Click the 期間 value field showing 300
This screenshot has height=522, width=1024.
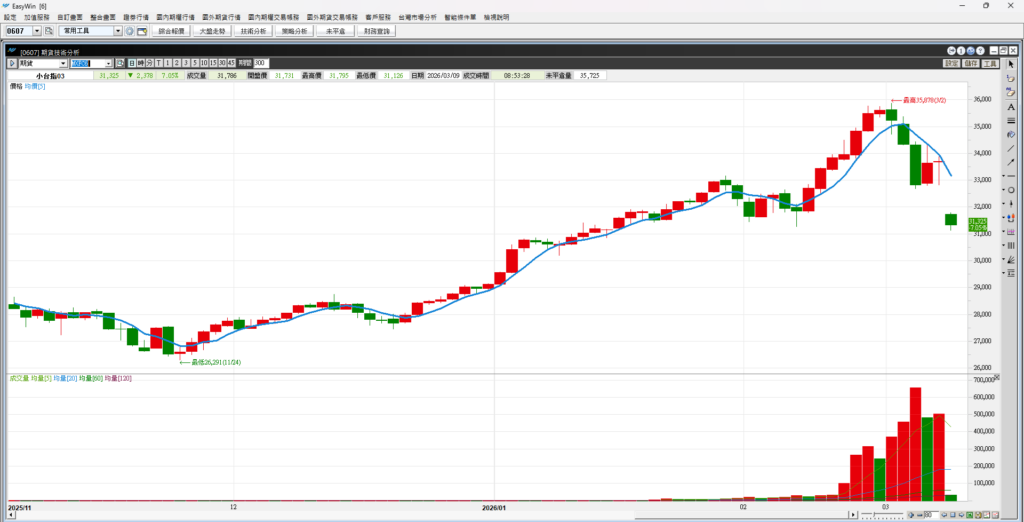[261, 63]
